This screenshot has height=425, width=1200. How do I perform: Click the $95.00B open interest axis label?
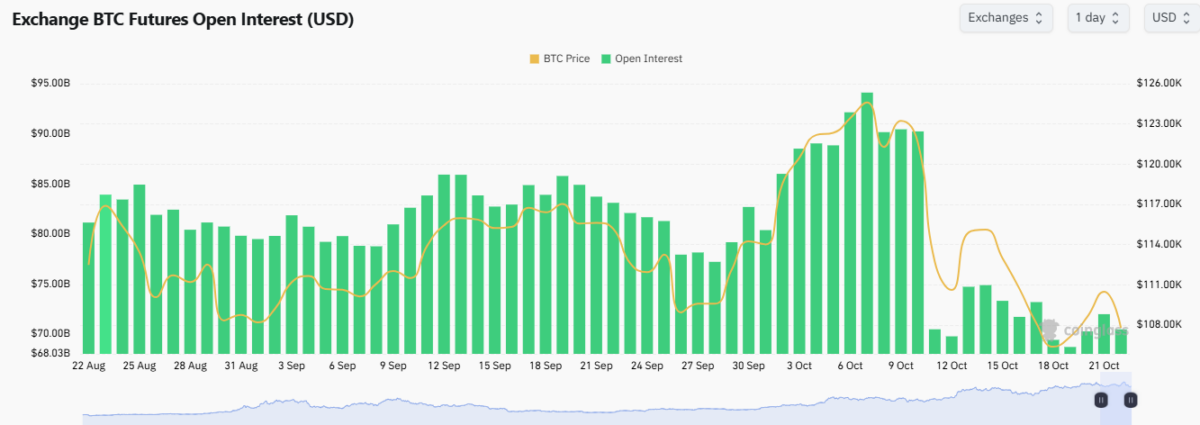coord(50,83)
